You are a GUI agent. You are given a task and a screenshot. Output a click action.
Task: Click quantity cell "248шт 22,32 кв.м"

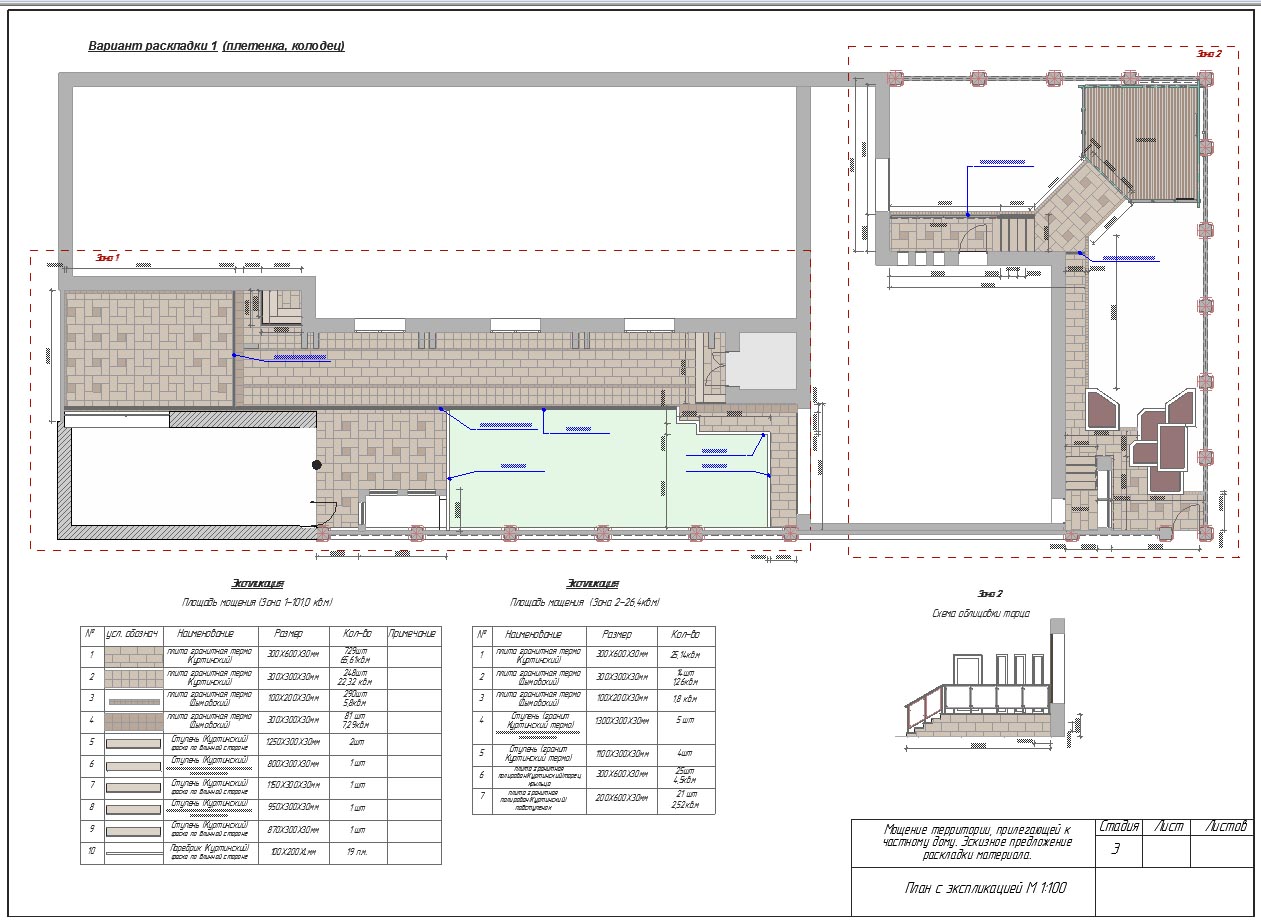click(x=357, y=678)
